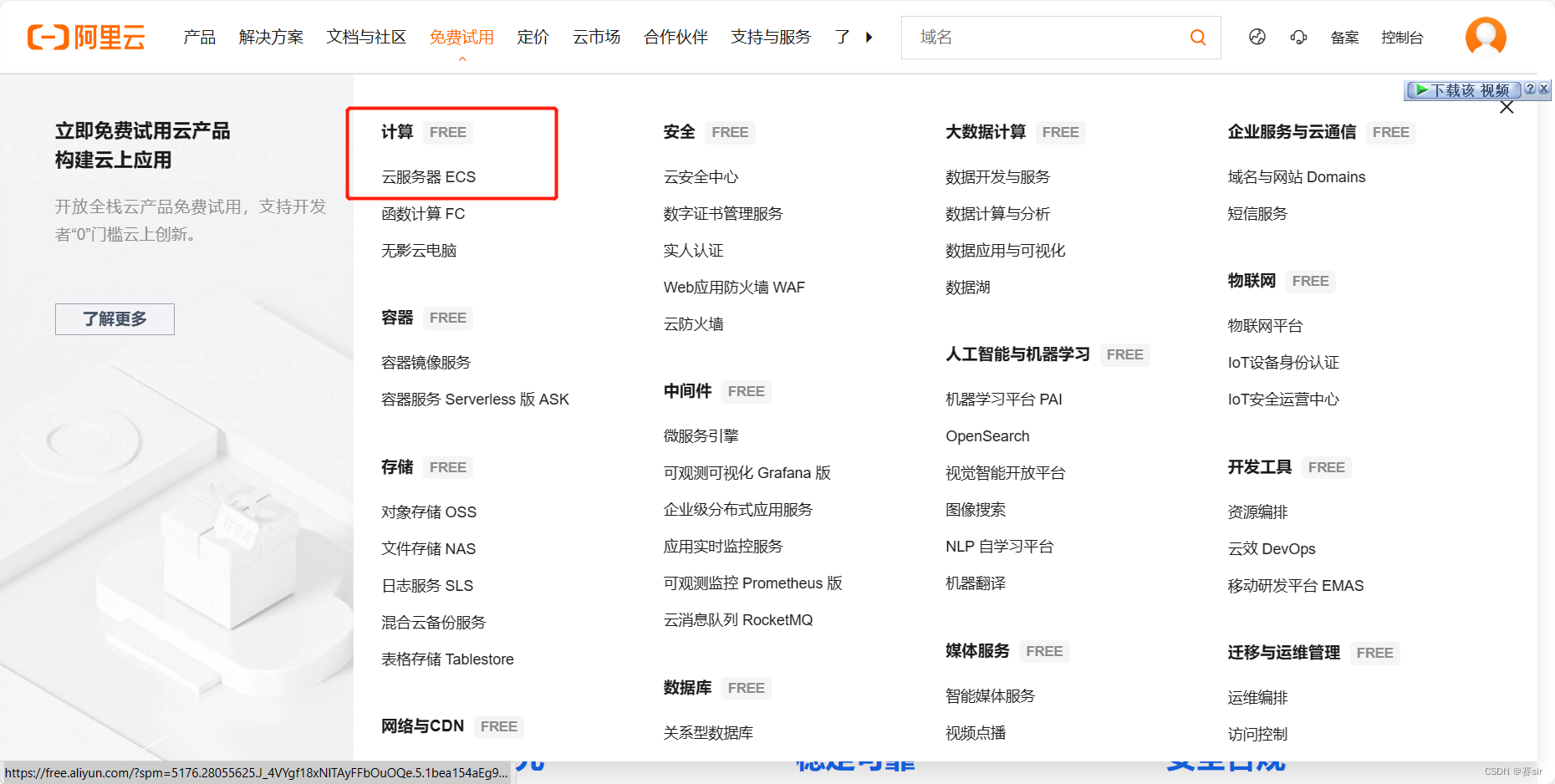Close the free trial dropdown panel
The width and height of the screenshot is (1555, 784).
(1507, 107)
